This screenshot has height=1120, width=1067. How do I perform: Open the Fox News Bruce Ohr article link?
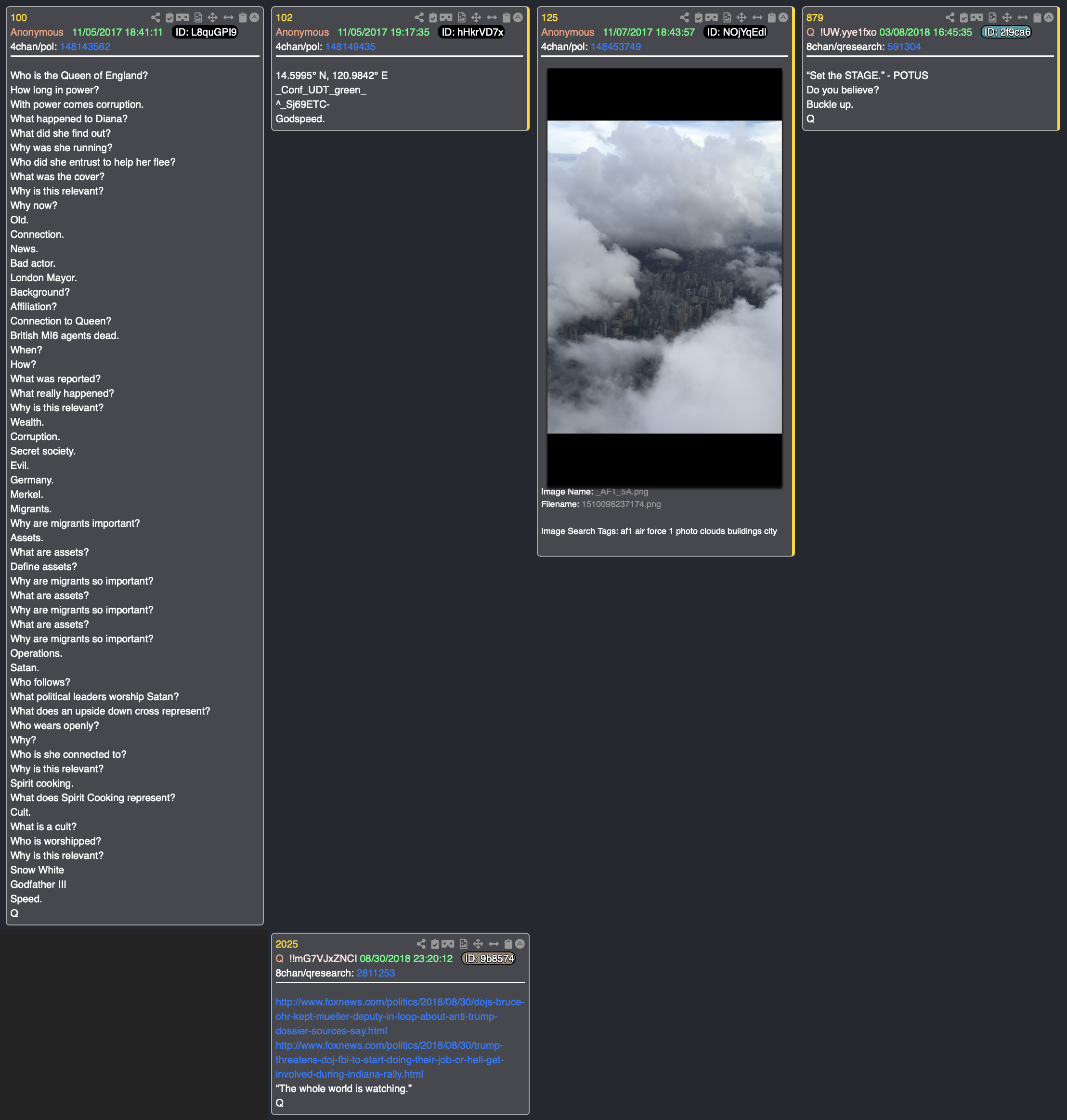click(400, 1016)
